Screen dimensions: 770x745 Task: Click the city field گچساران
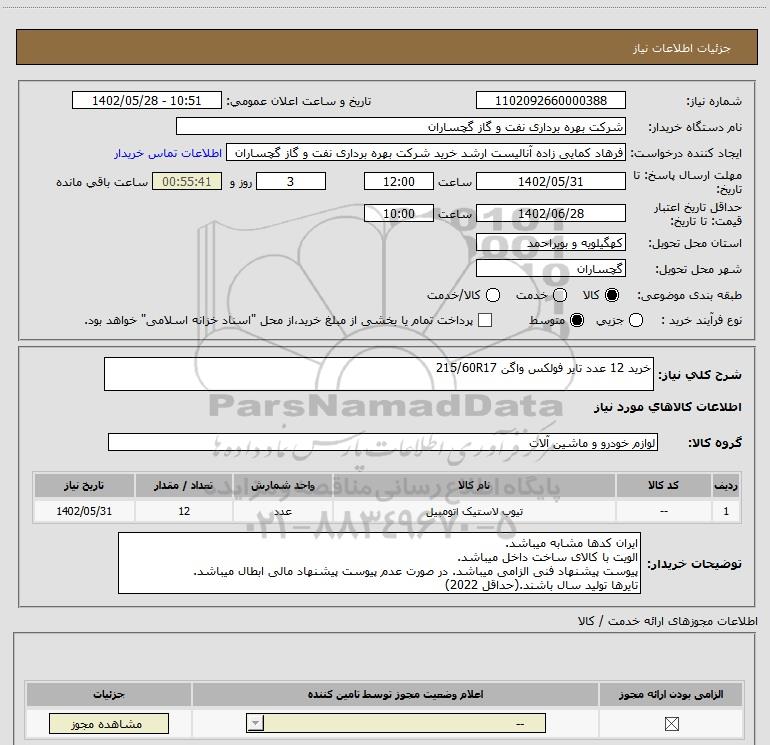pyautogui.click(x=550, y=269)
